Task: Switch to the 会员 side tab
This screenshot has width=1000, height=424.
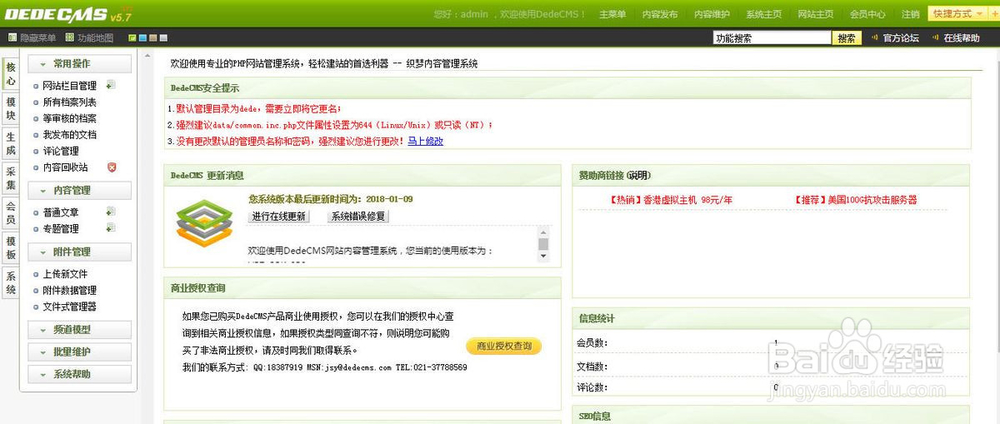Action: [x=11, y=213]
